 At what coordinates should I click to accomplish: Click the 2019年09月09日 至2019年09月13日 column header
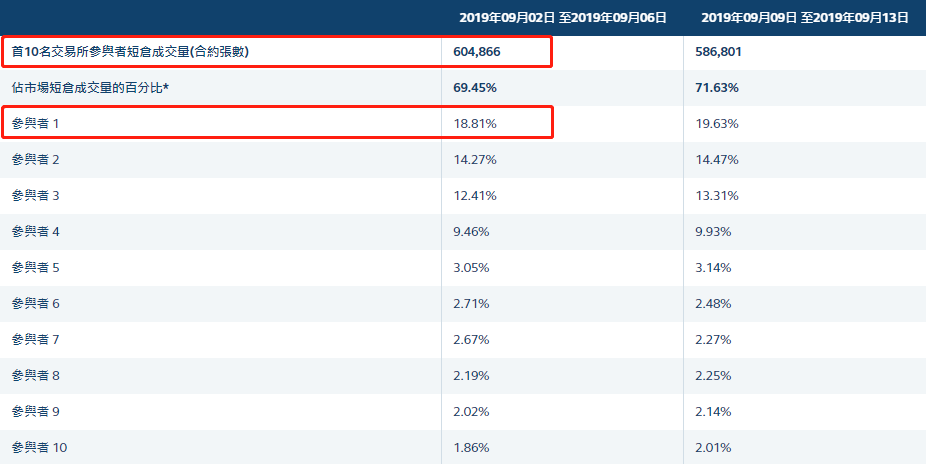[805, 18]
